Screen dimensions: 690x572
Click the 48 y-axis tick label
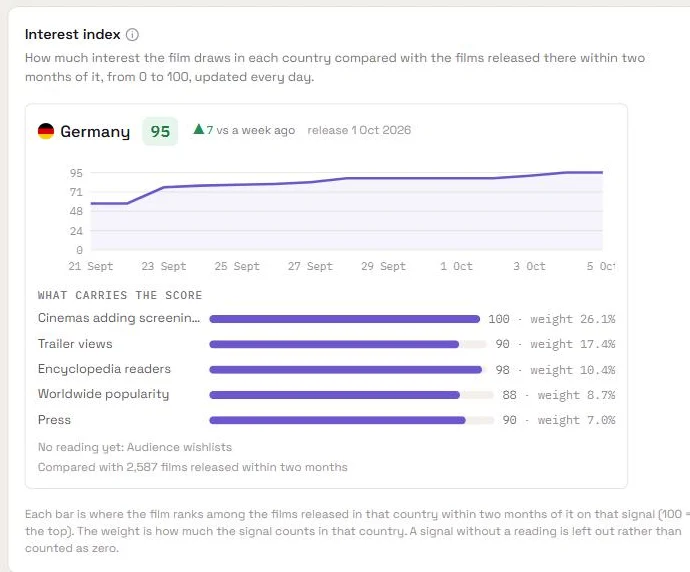[76, 212]
